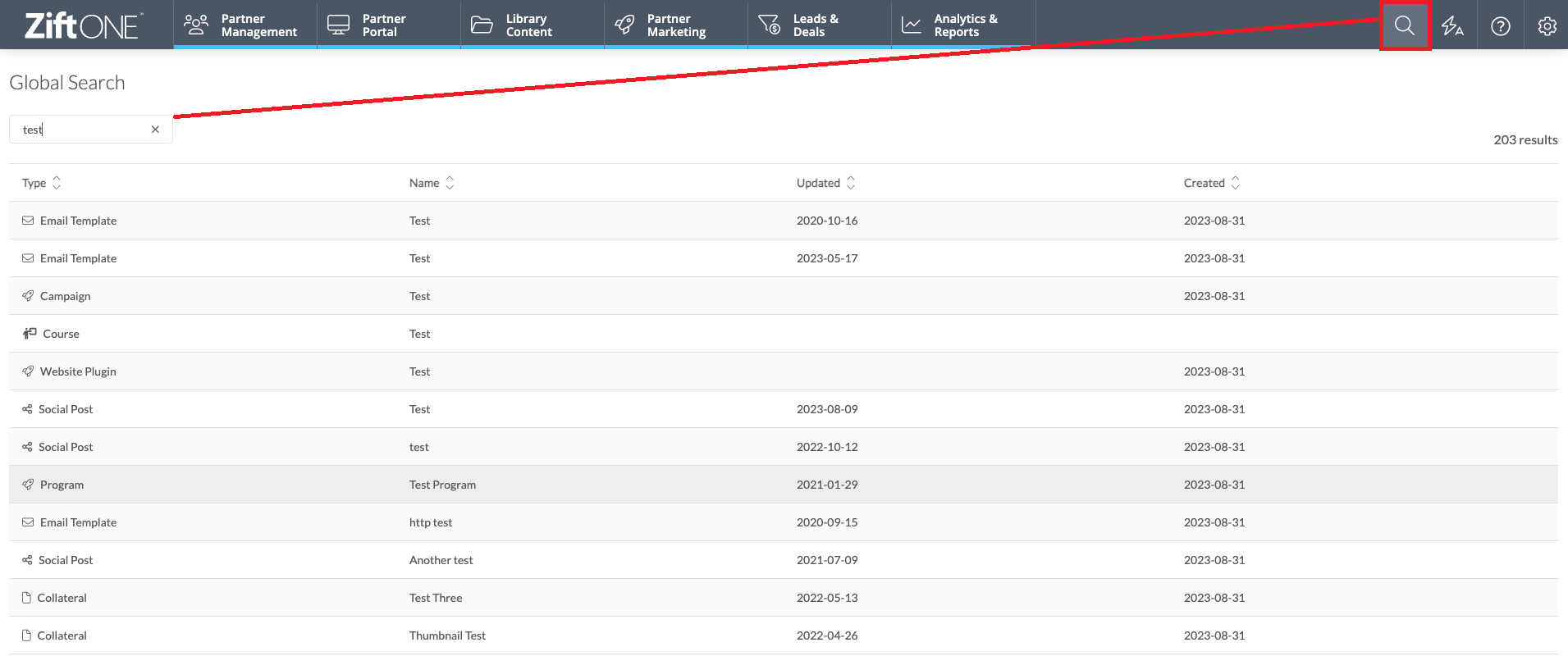Click share icon of Social Post updated 2022-10-12
The width and height of the screenshot is (1568, 656).
click(27, 447)
